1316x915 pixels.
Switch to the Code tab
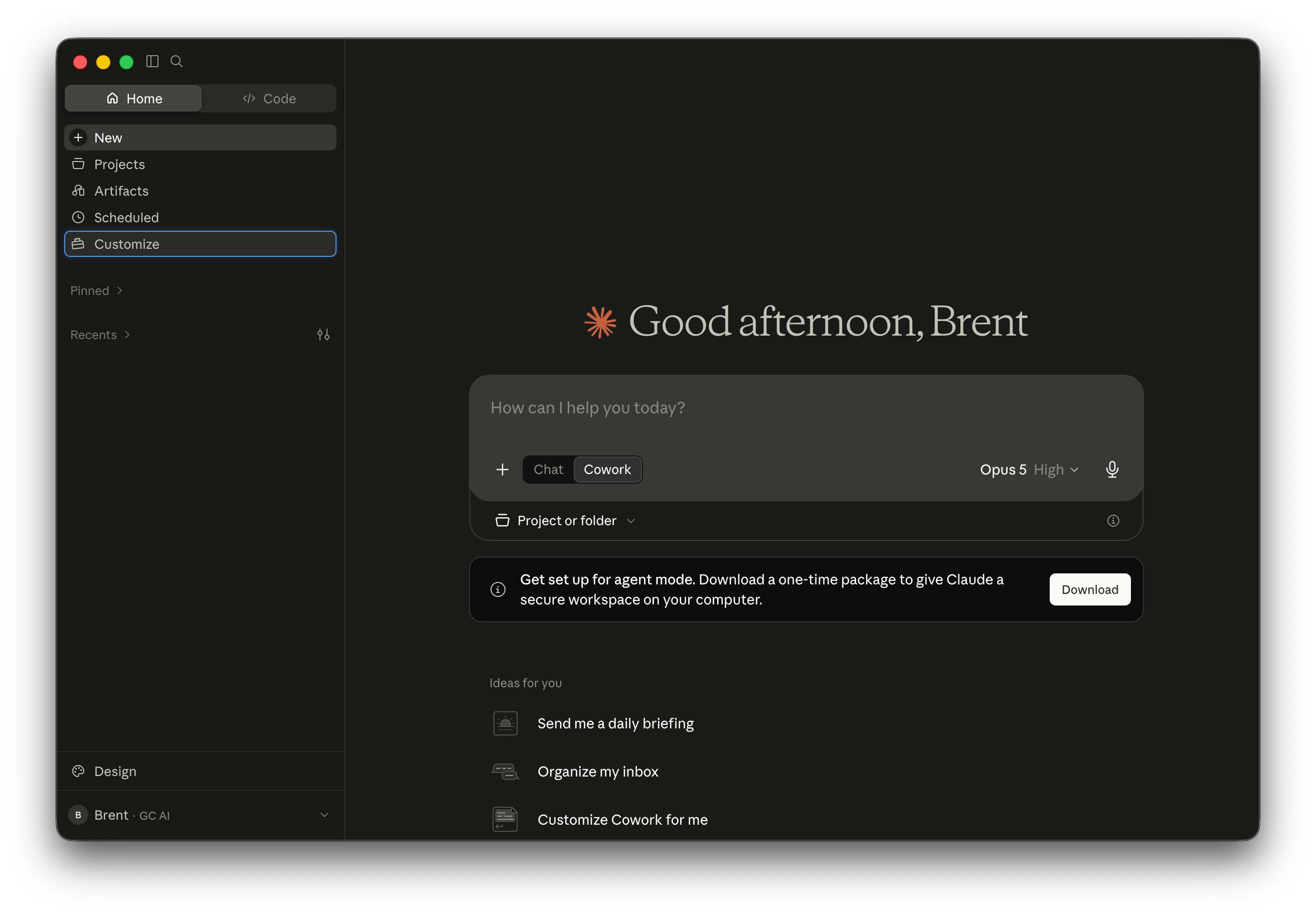(x=269, y=99)
